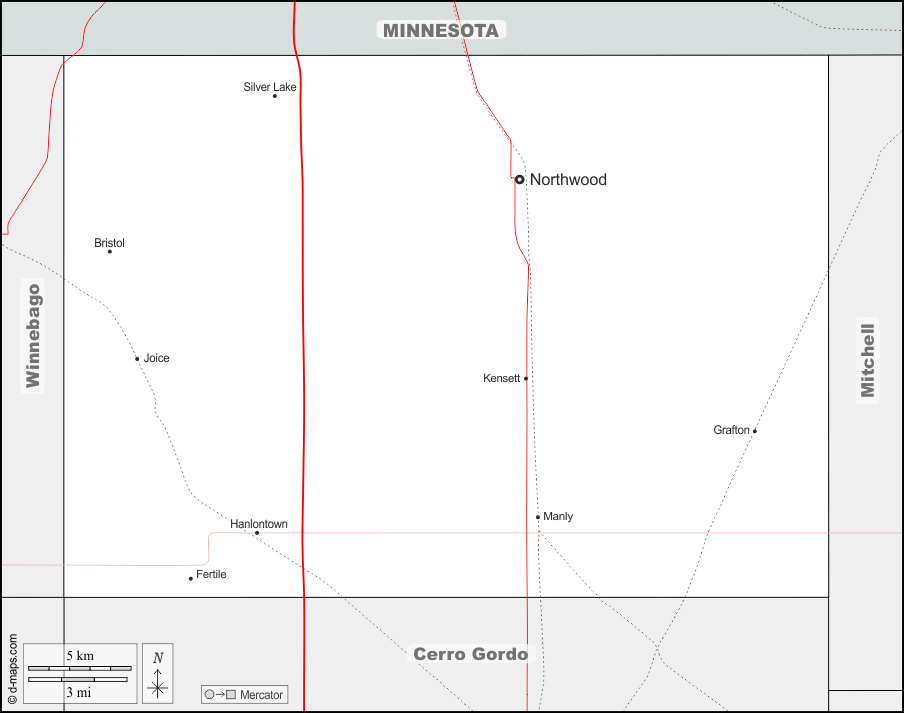Click the Northwood city label

568,180
